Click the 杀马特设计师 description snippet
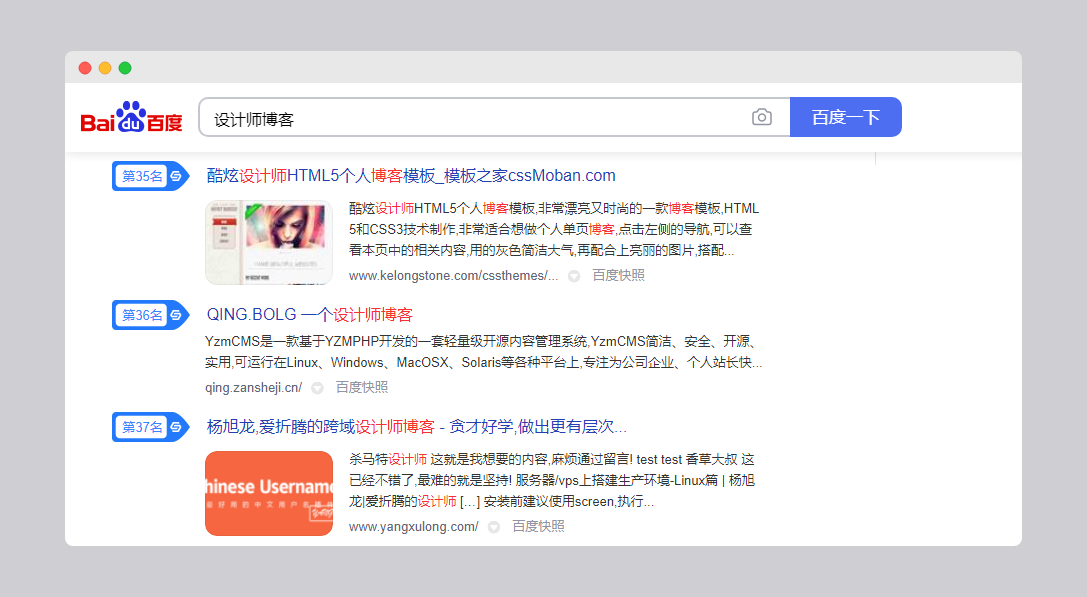The image size is (1087, 597). 552,480
